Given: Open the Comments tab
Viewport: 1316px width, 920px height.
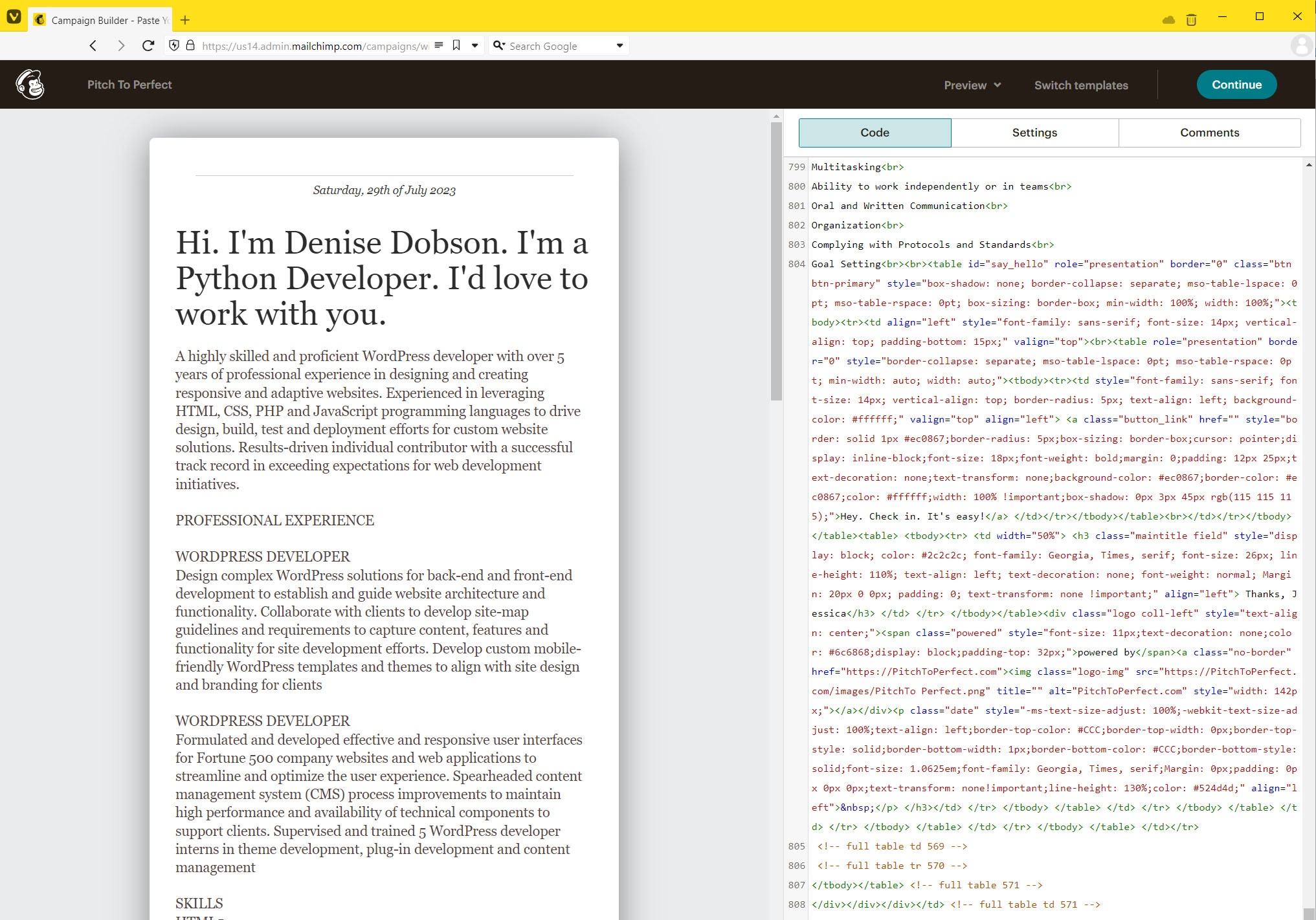Looking at the screenshot, I should (1209, 133).
